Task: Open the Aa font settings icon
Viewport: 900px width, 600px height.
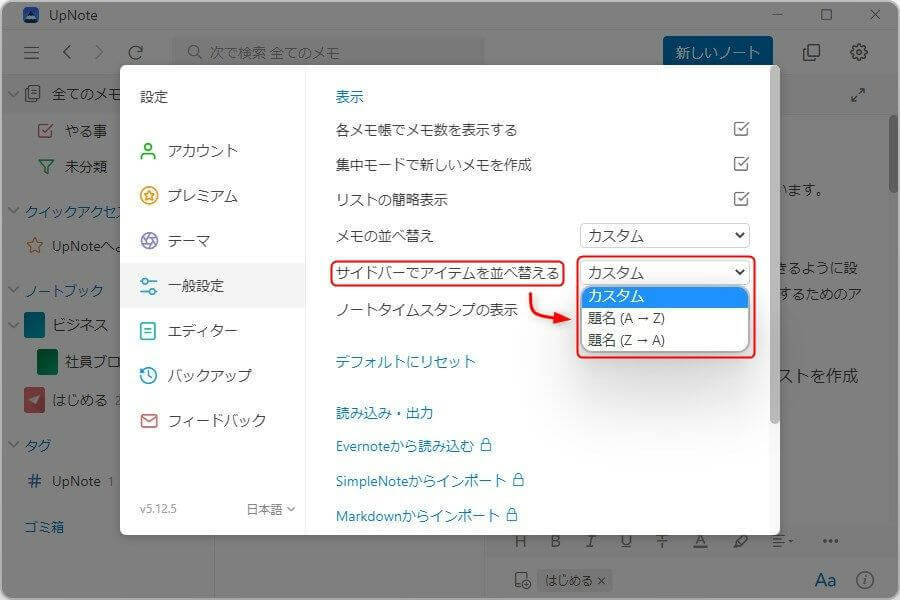Action: [x=825, y=580]
